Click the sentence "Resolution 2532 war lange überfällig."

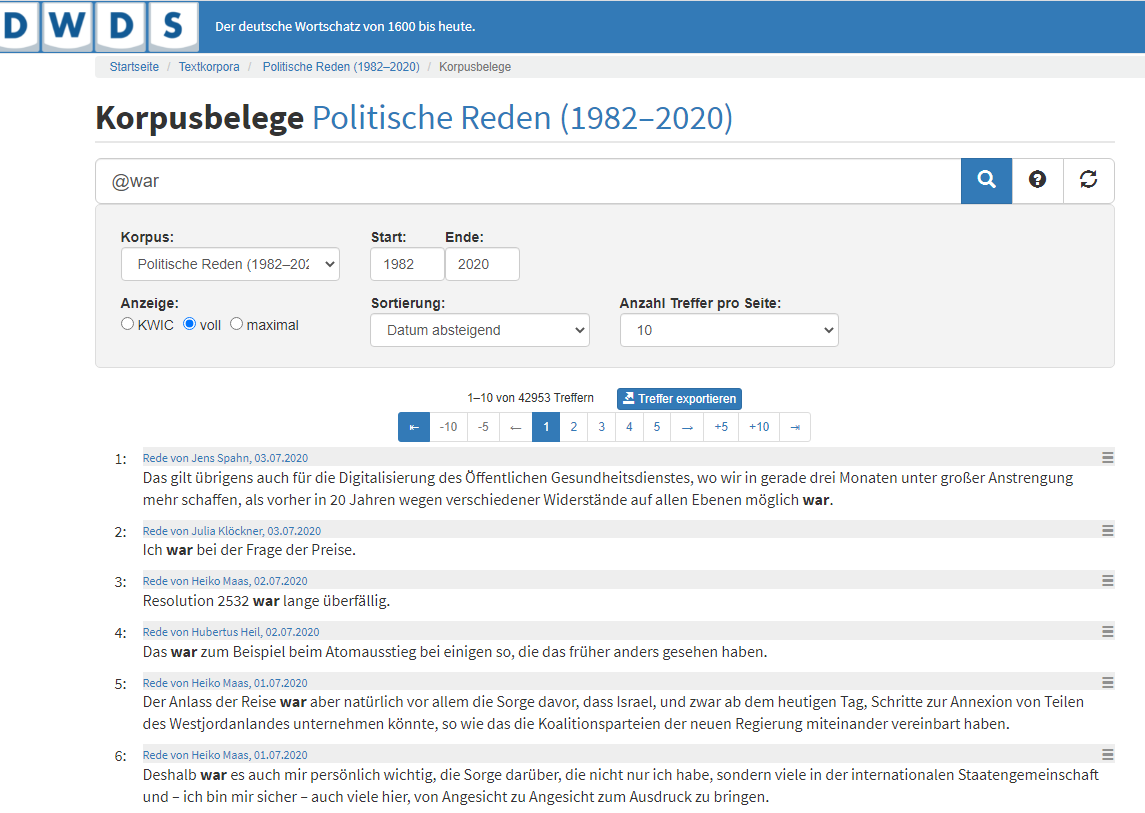[x=267, y=601]
